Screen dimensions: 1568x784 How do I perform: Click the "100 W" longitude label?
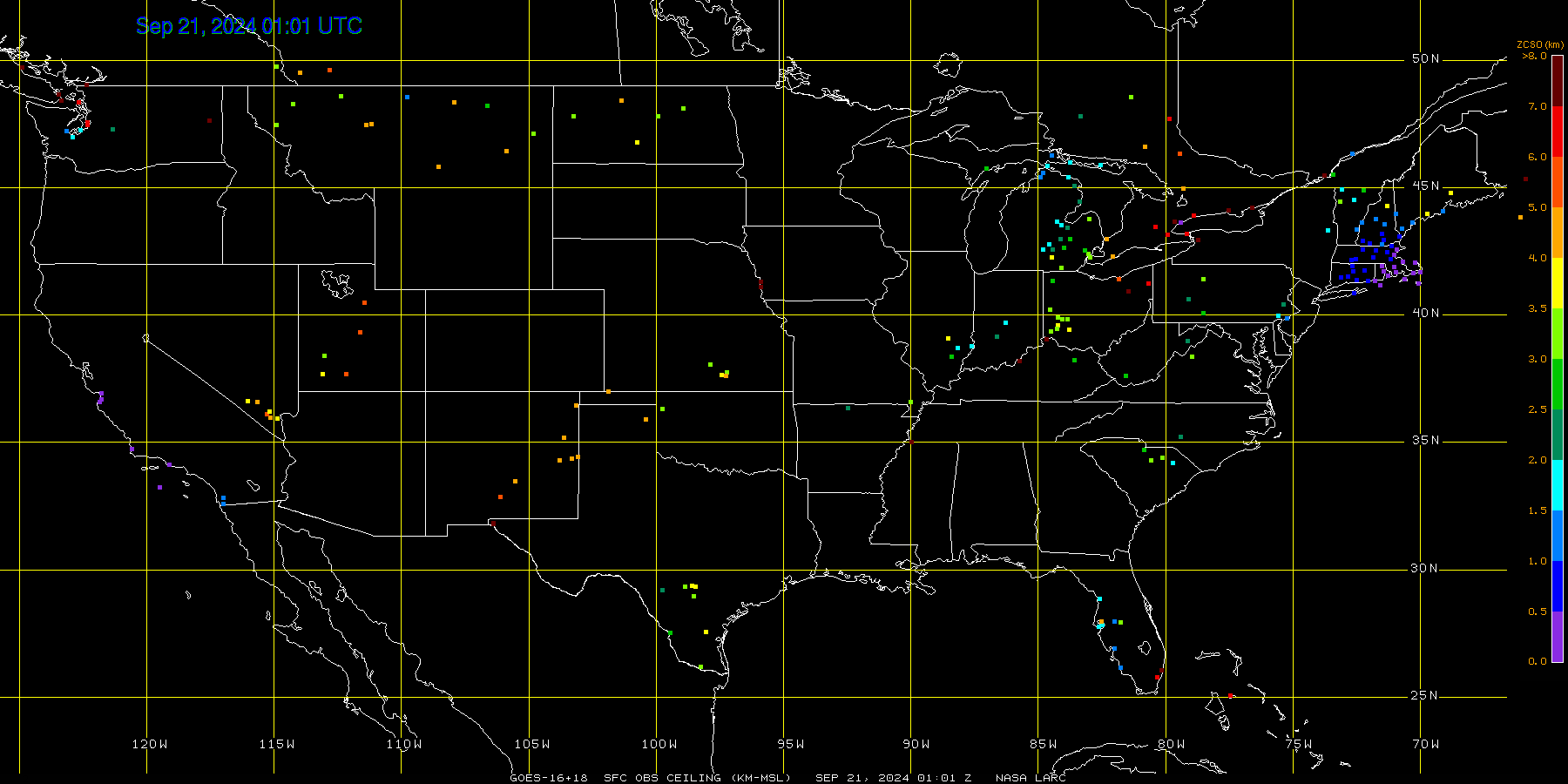click(659, 744)
